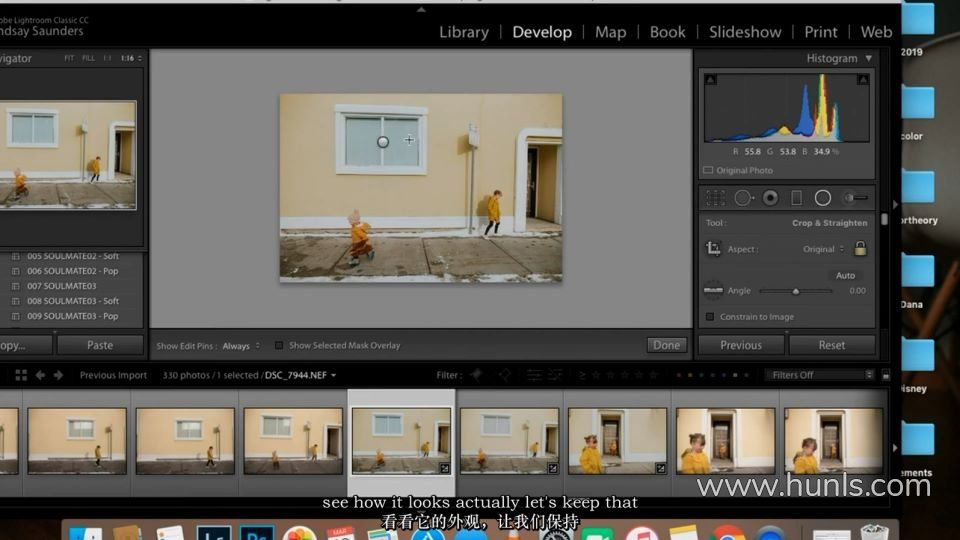Viewport: 960px width, 540px height.
Task: Click the Straighten level tool beside Angle
Action: 713,290
